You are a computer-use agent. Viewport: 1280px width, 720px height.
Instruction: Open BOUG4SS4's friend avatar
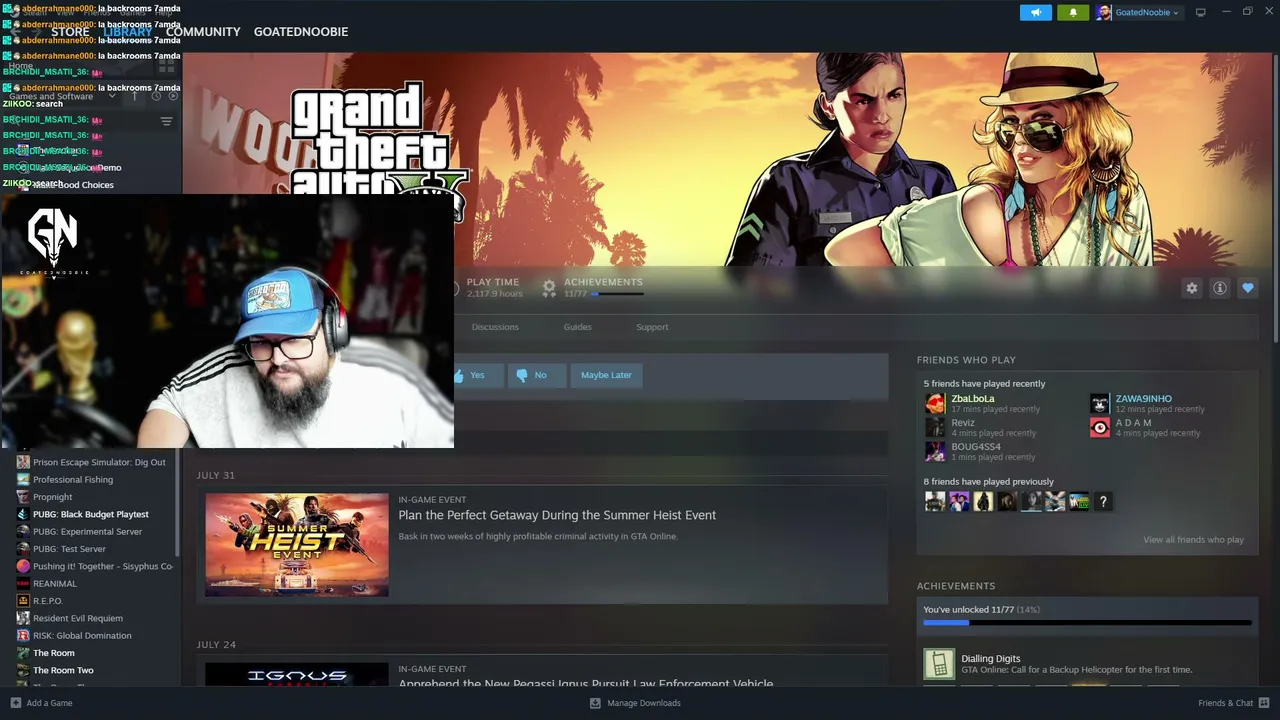pos(935,451)
